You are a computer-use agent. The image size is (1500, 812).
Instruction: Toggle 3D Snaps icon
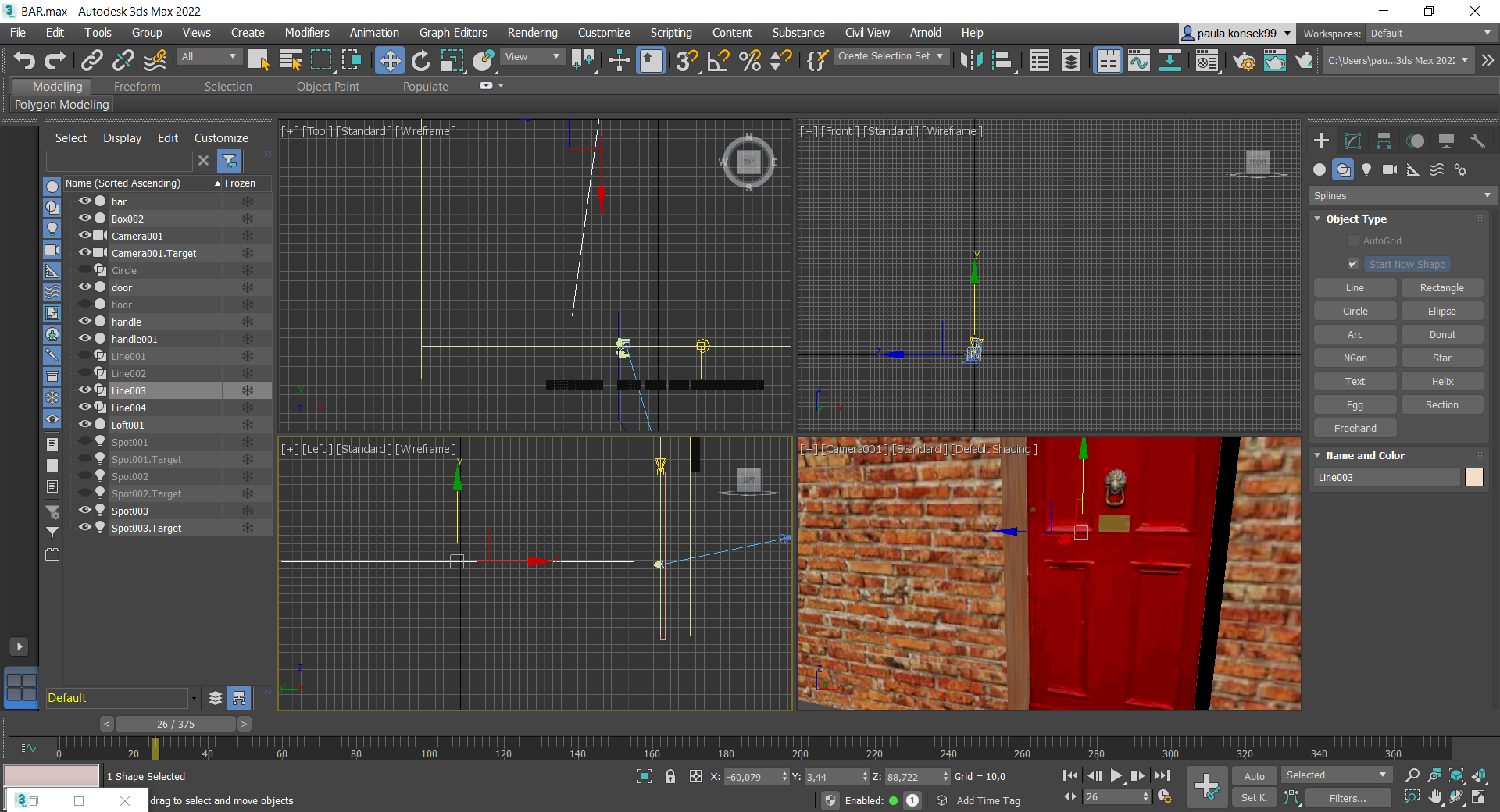[687, 60]
